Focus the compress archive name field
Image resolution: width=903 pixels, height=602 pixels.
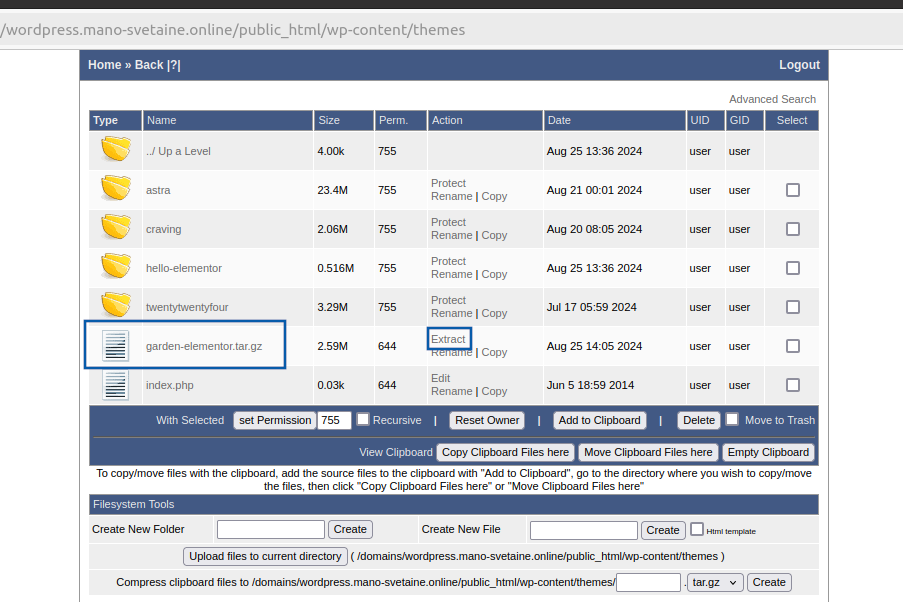pyautogui.click(x=648, y=582)
